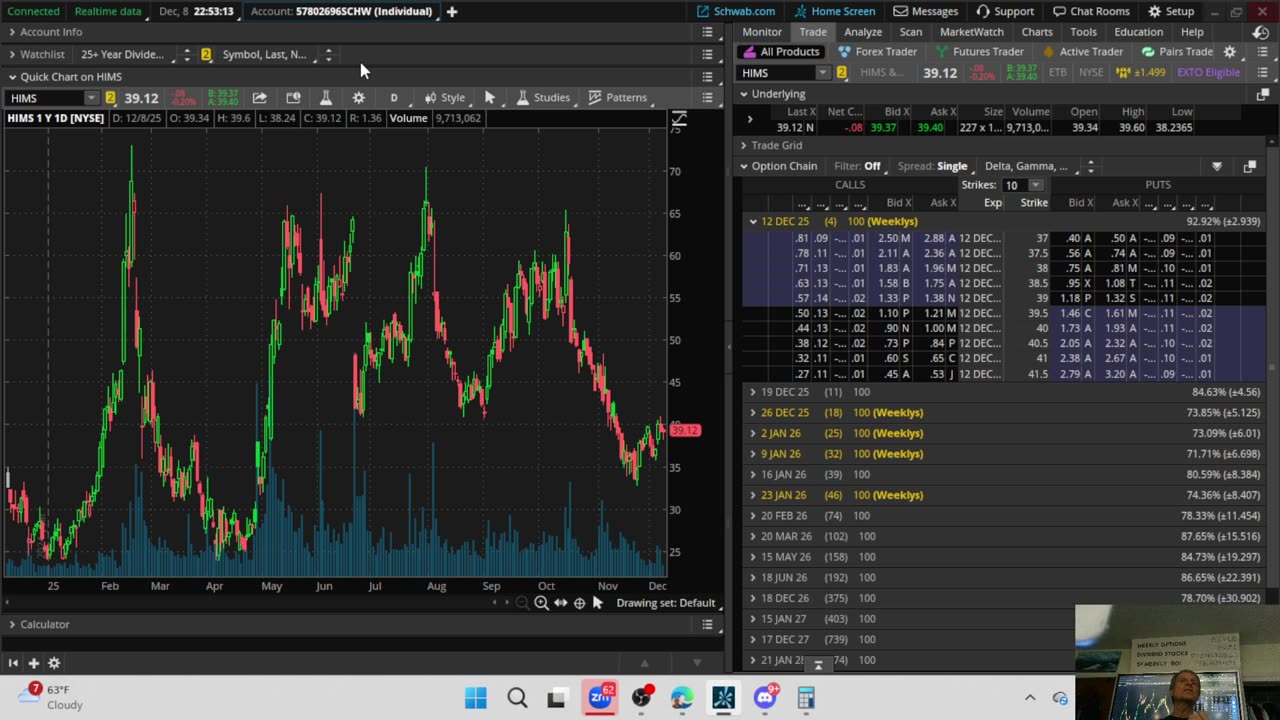Open Drawing set: Default selector

(665, 603)
